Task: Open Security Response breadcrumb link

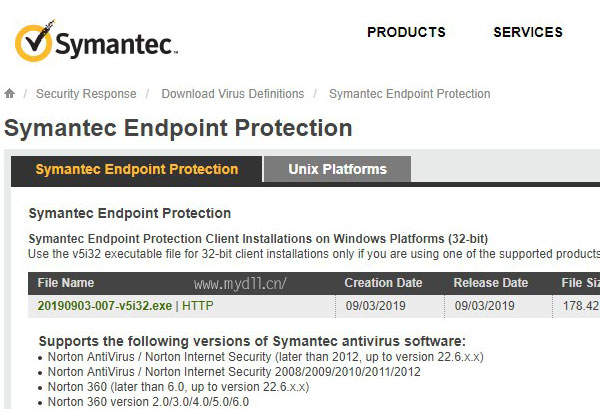Action: [x=86, y=94]
